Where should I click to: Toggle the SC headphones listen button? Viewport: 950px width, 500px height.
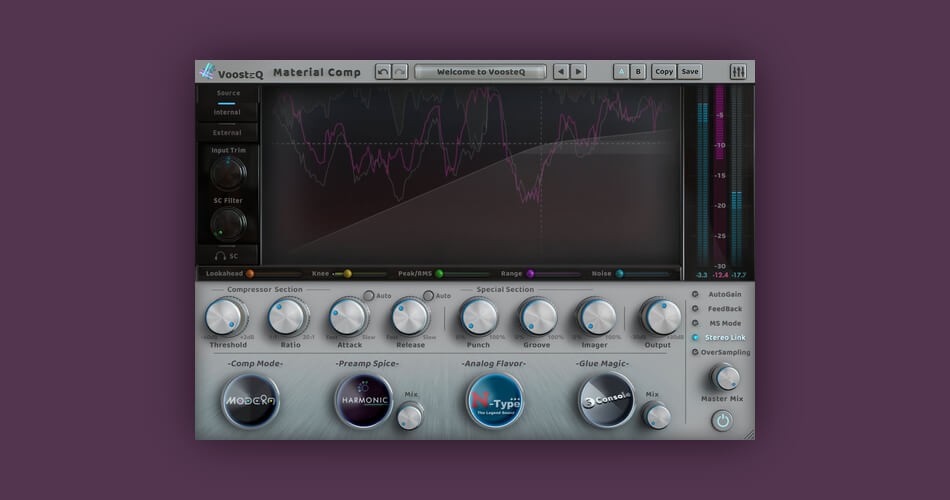tap(227, 256)
